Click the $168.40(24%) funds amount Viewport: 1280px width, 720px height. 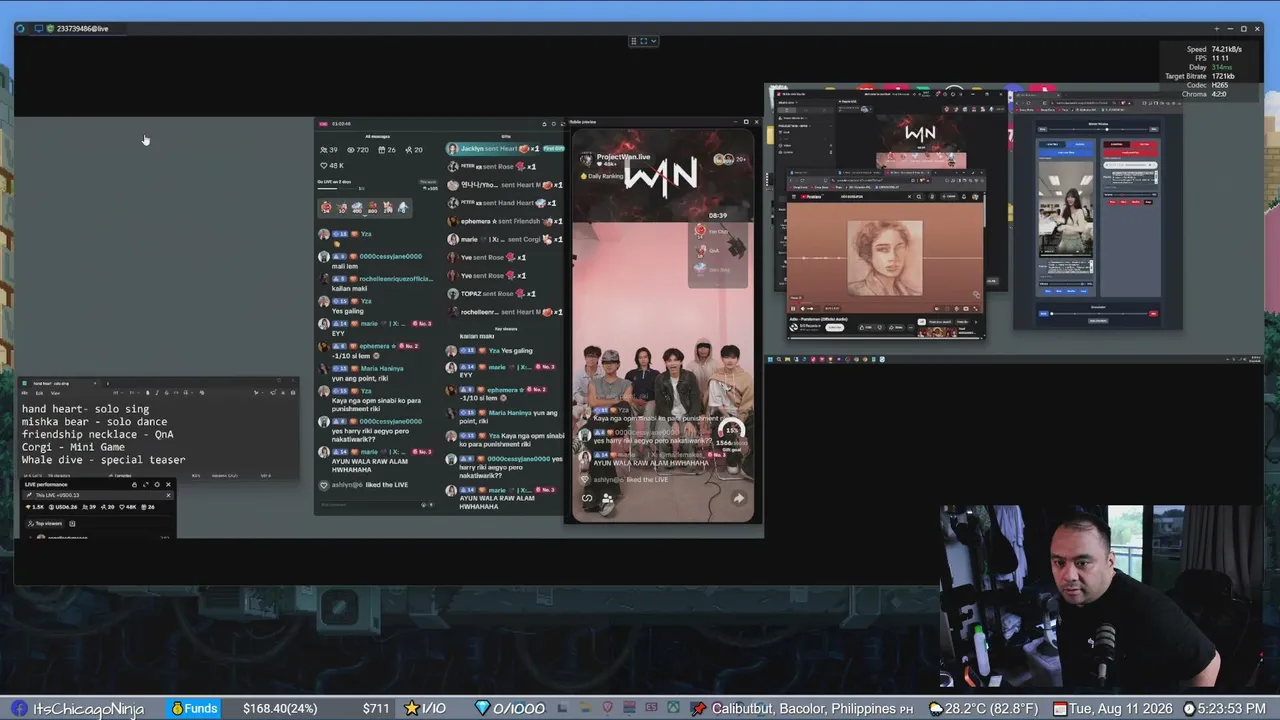[x=280, y=709]
